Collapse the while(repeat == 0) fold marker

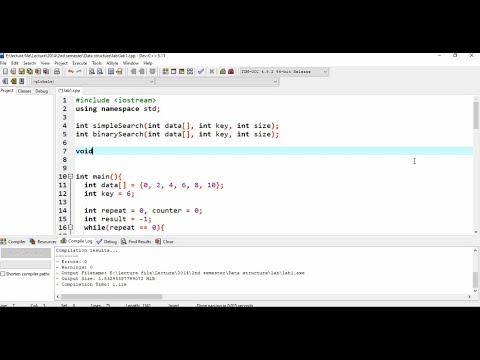[71, 227]
